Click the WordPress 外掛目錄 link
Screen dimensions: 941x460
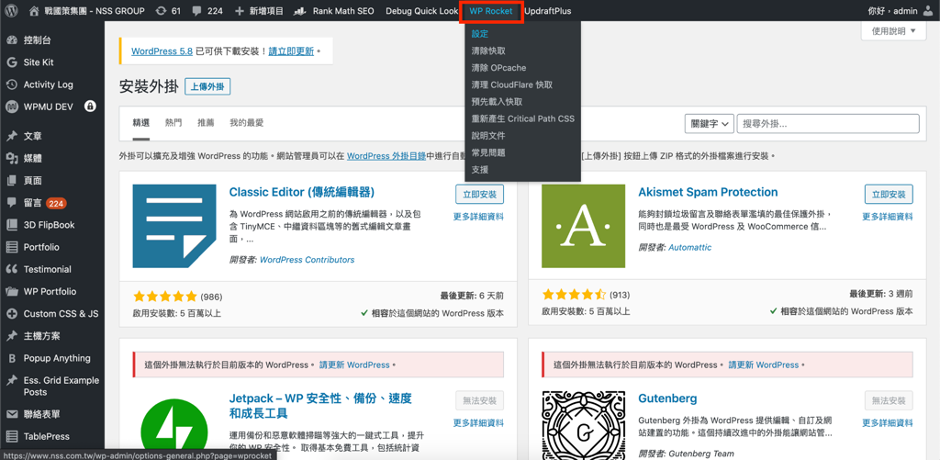pyautogui.click(x=386, y=155)
